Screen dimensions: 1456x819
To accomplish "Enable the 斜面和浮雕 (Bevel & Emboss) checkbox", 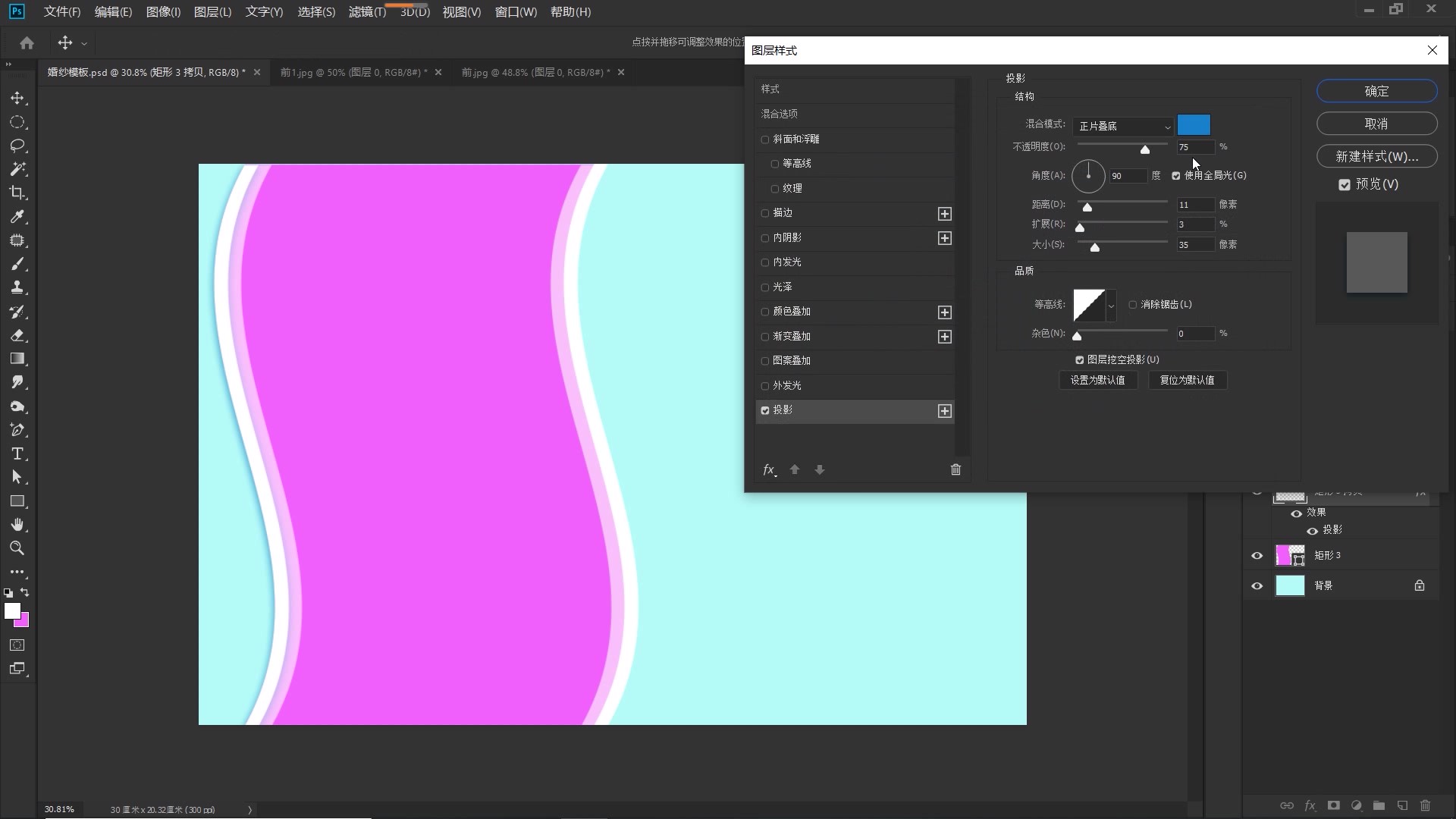I will pos(765,140).
